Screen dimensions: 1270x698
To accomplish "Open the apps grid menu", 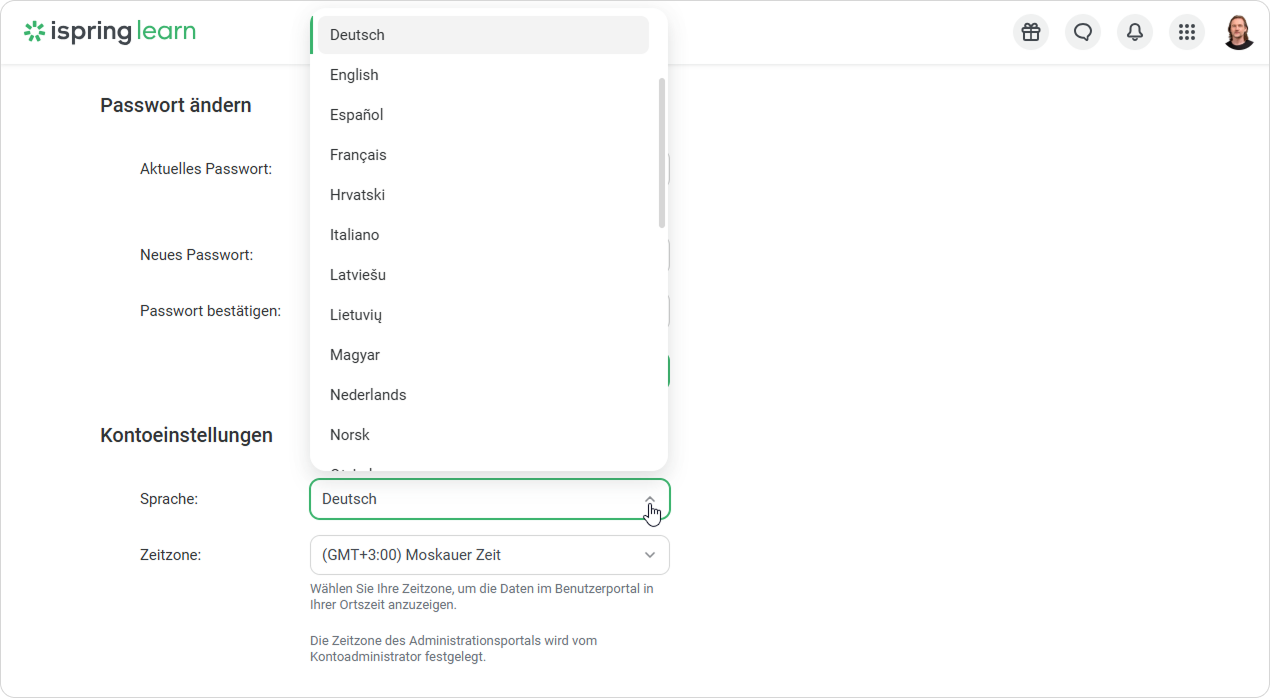I will pyautogui.click(x=1187, y=32).
